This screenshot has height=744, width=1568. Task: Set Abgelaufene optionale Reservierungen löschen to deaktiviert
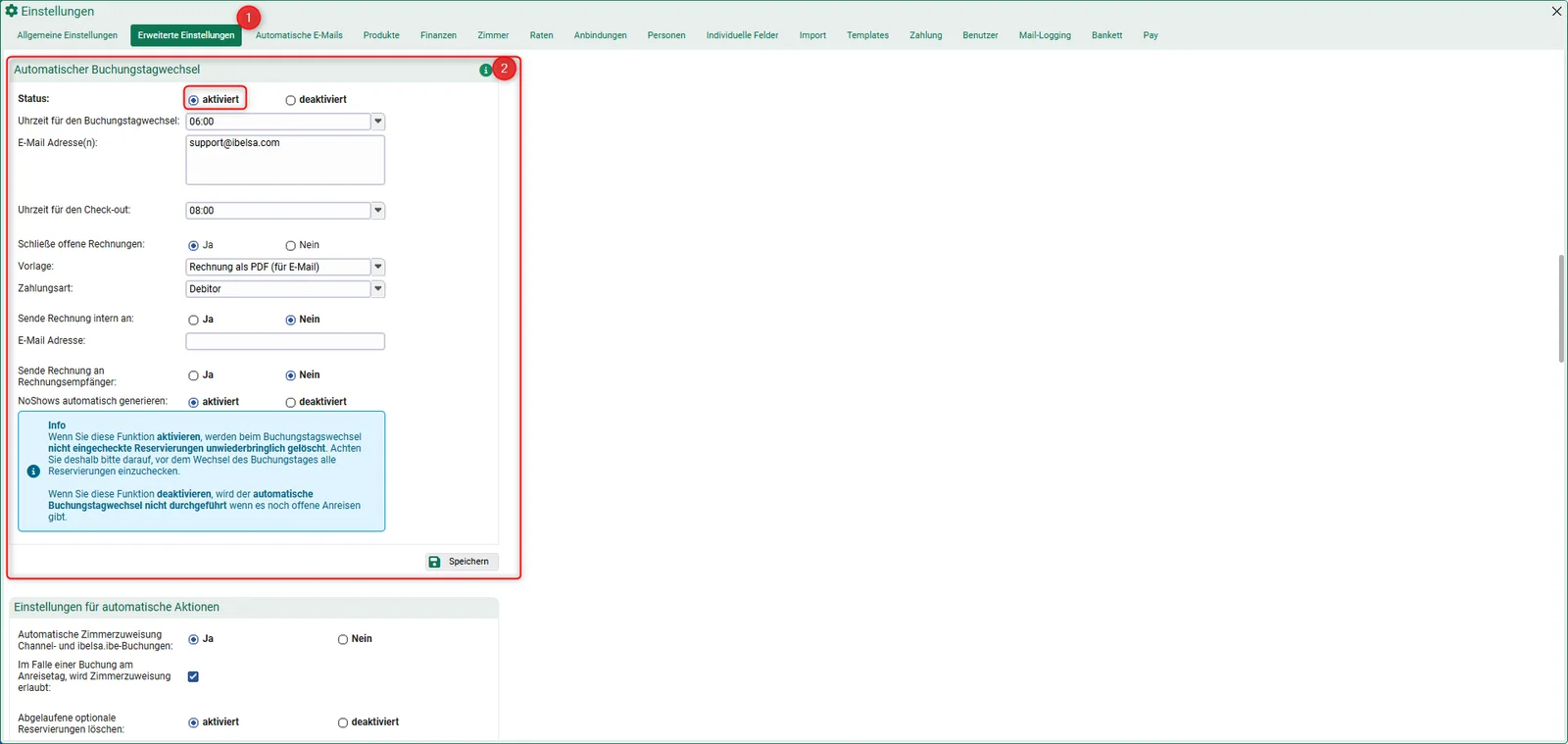(343, 723)
